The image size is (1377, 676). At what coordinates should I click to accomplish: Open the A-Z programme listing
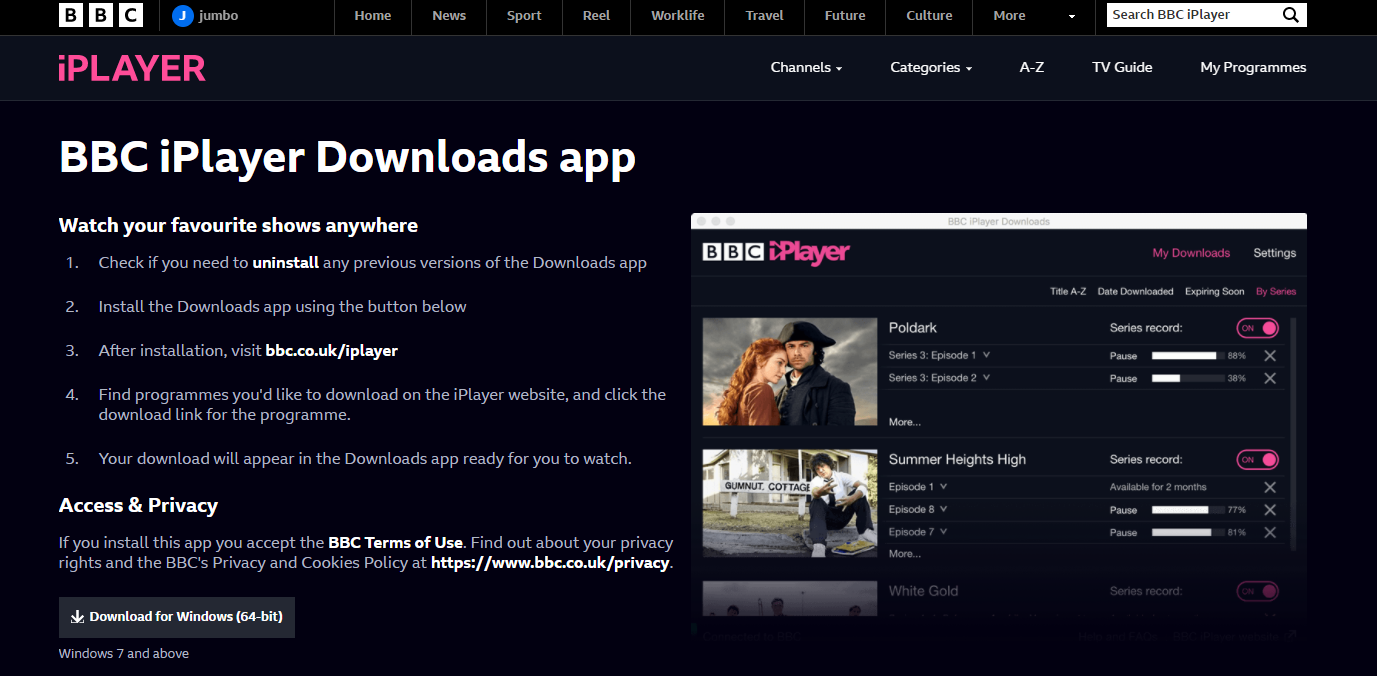click(x=1032, y=68)
